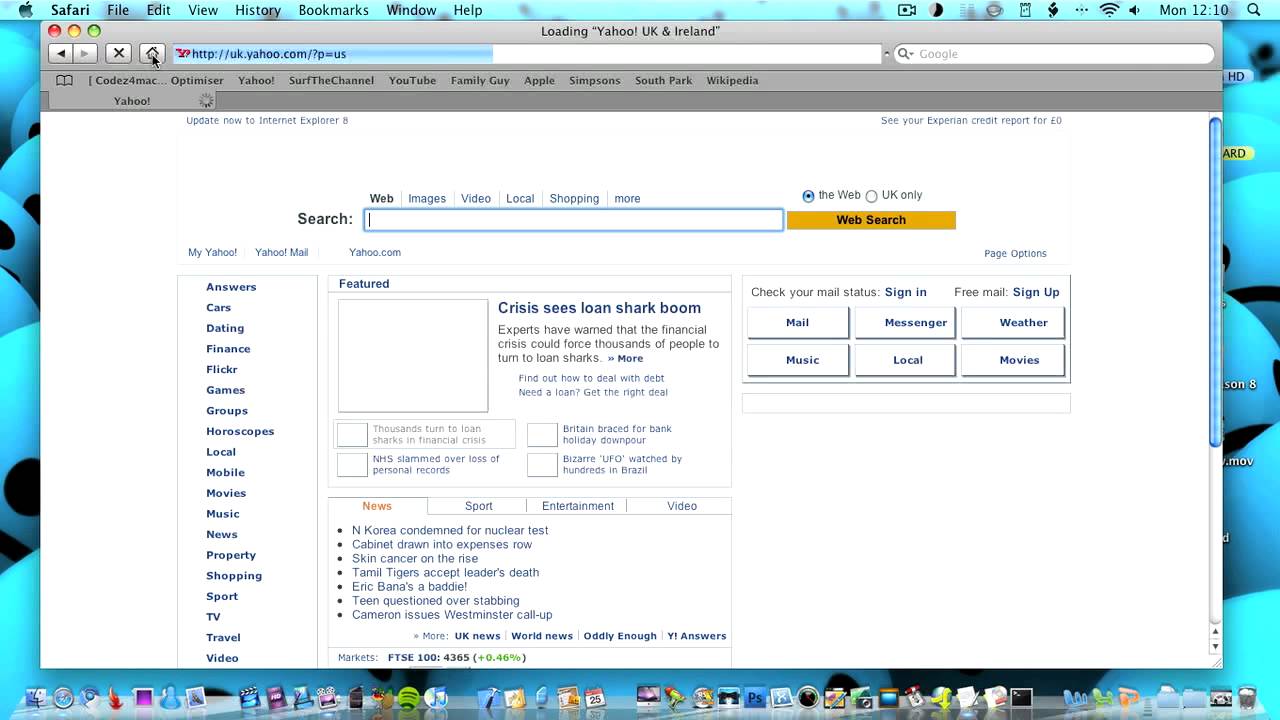Open the Window menu
1280x720 pixels.
pos(411,10)
